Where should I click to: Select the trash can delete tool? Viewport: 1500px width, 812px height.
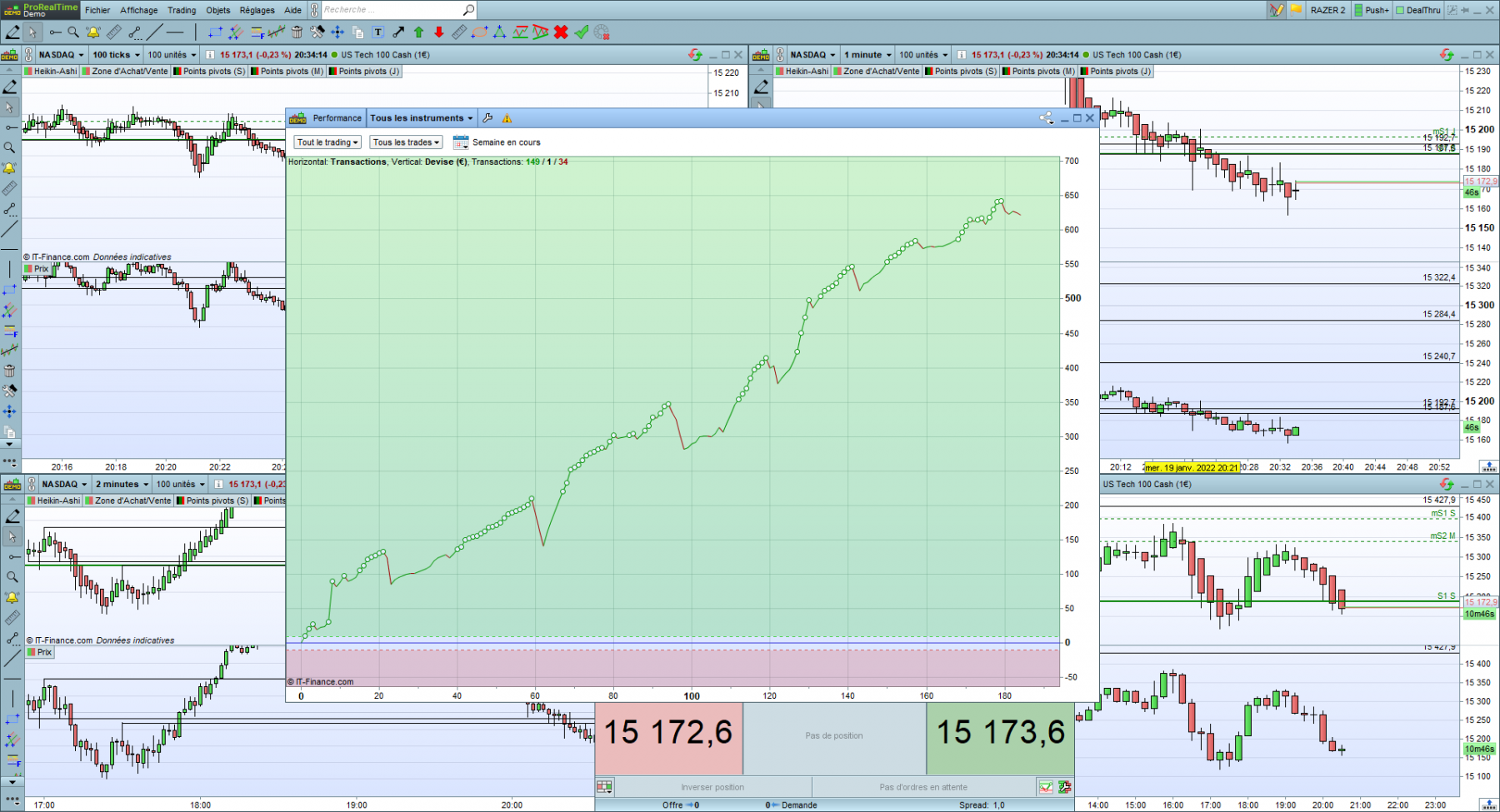point(297,32)
